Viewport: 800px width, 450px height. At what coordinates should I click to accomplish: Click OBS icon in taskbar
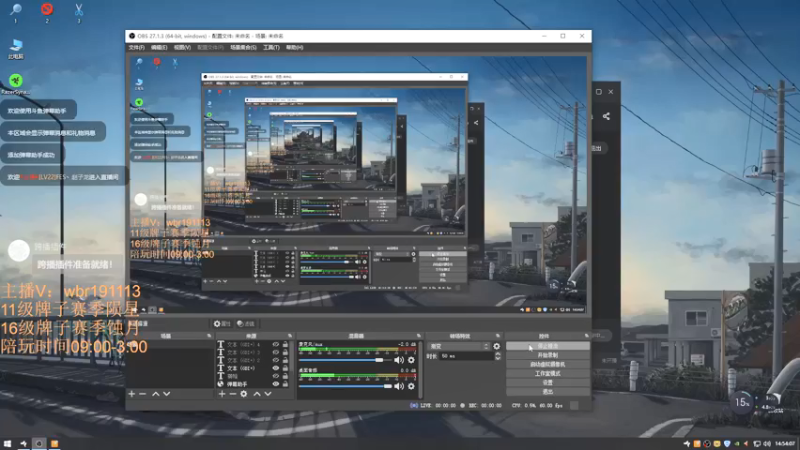(39, 444)
